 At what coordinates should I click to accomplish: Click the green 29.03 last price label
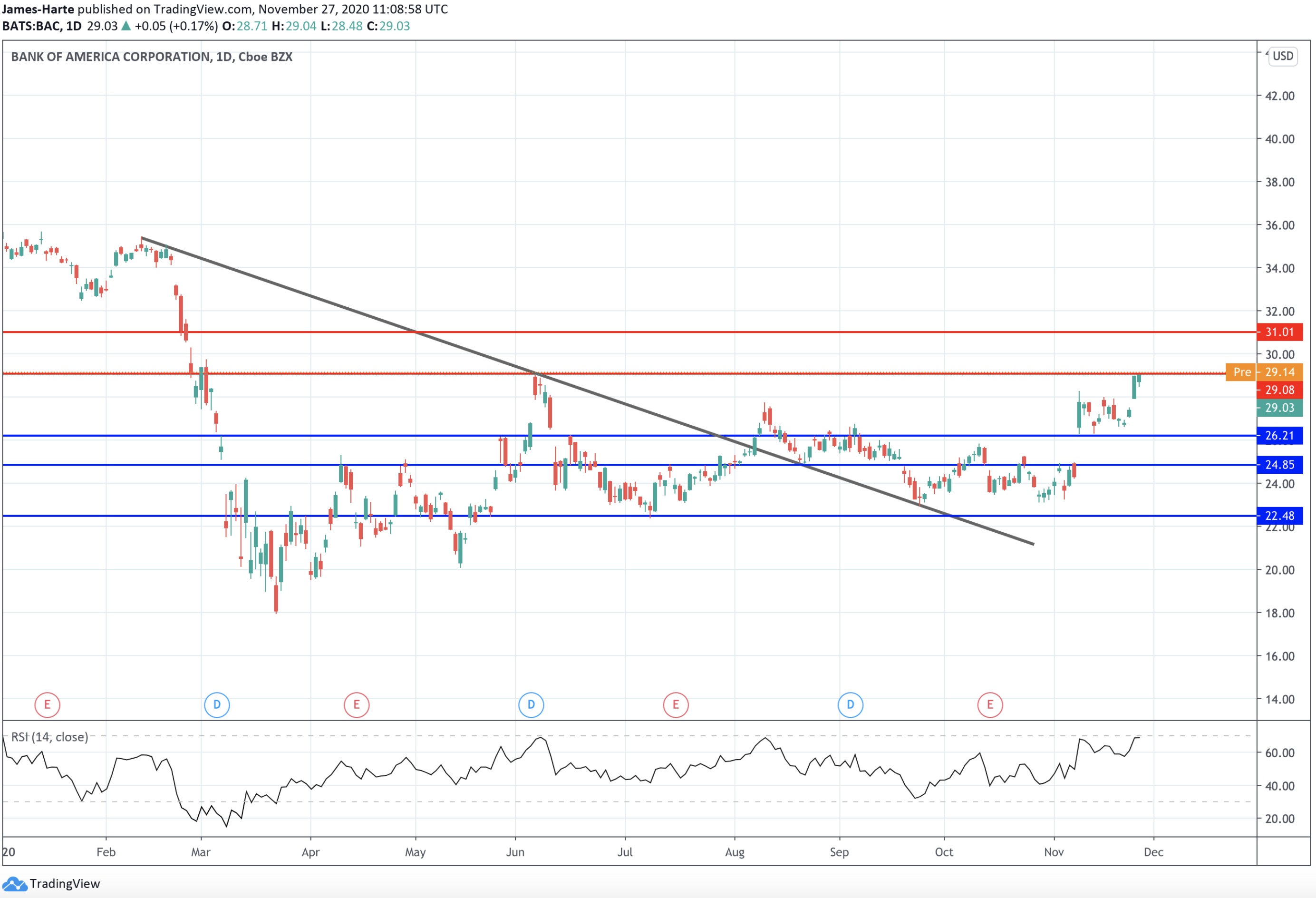point(1279,408)
